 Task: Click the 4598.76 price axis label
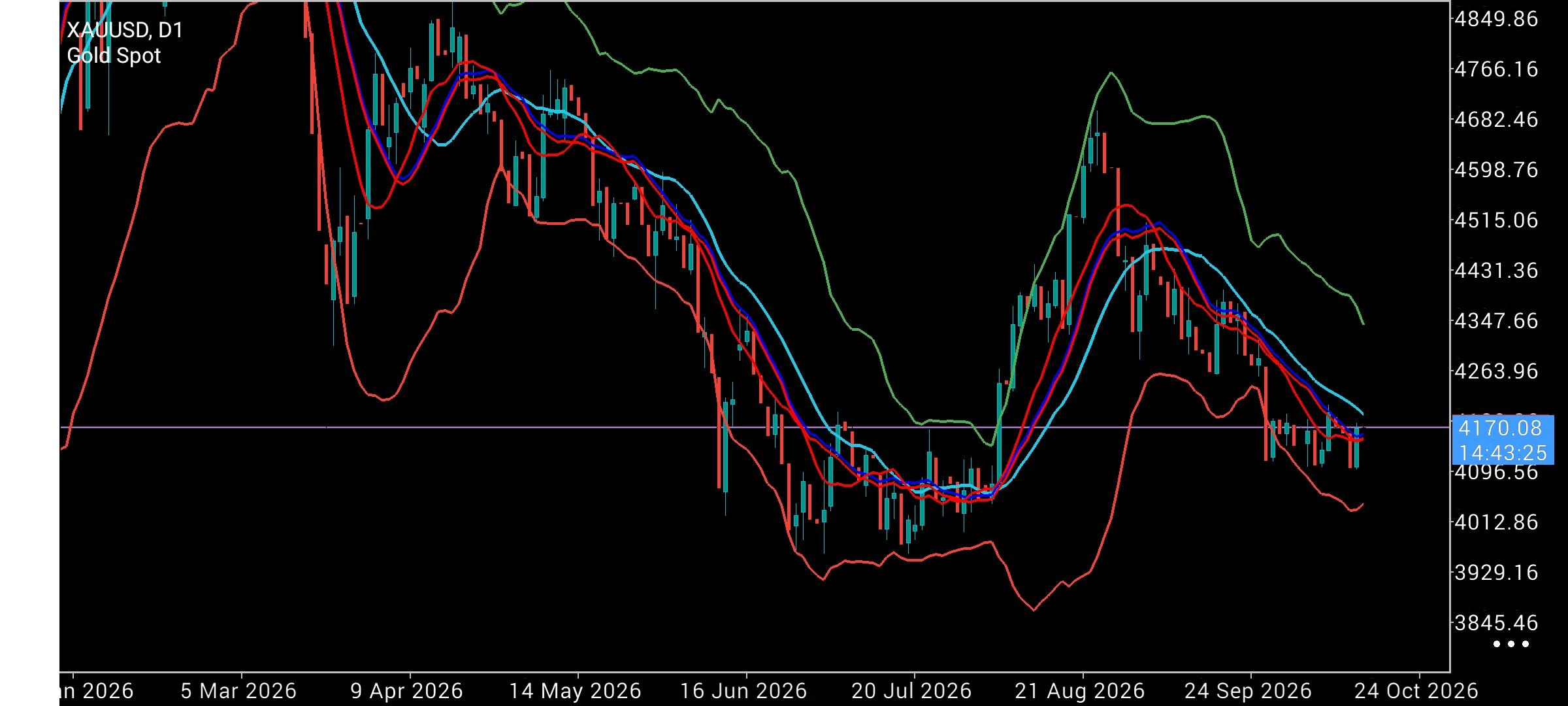click(1496, 170)
